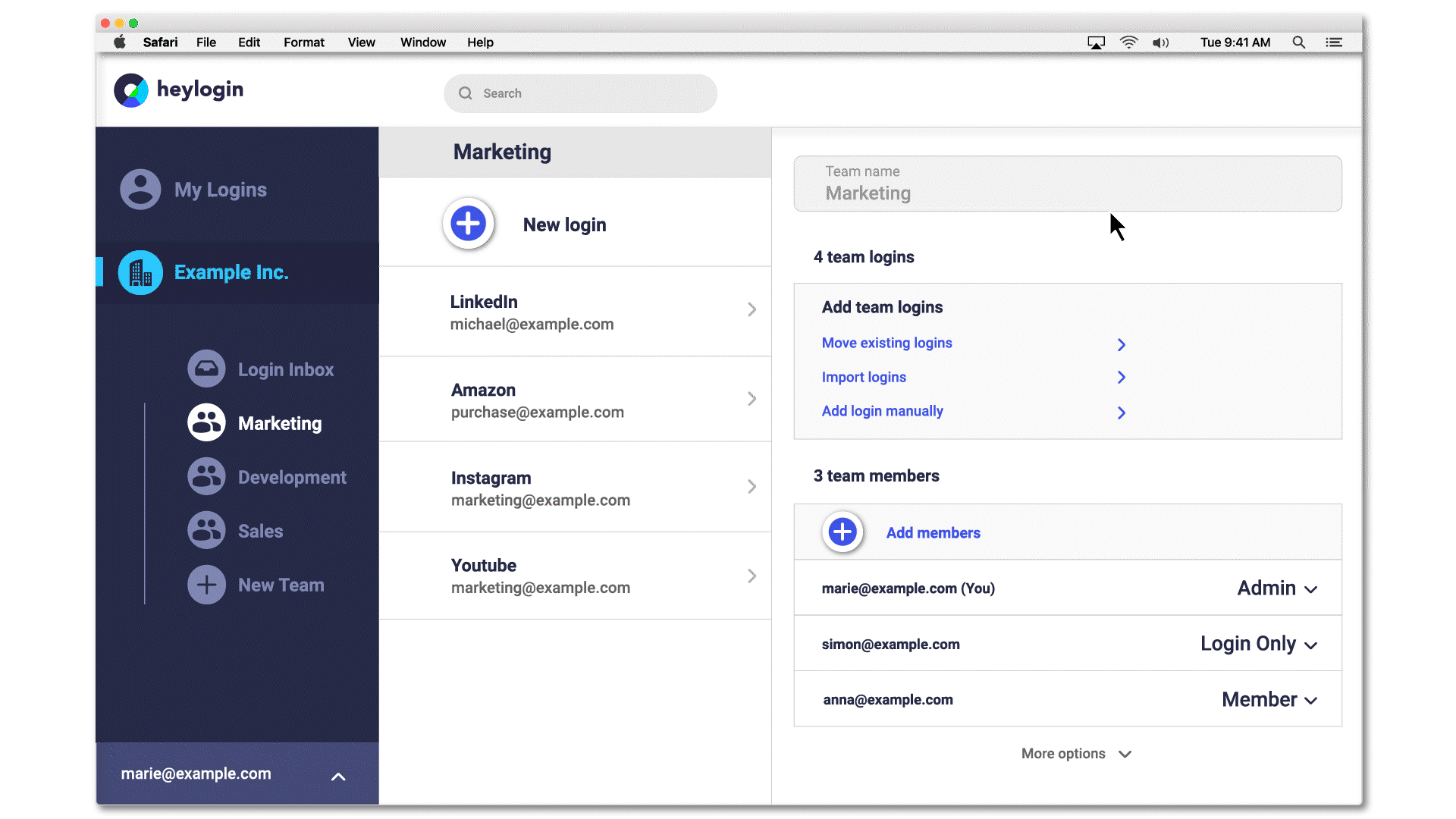The width and height of the screenshot is (1456, 819).
Task: Open My Logins user avatar icon
Action: 140,189
